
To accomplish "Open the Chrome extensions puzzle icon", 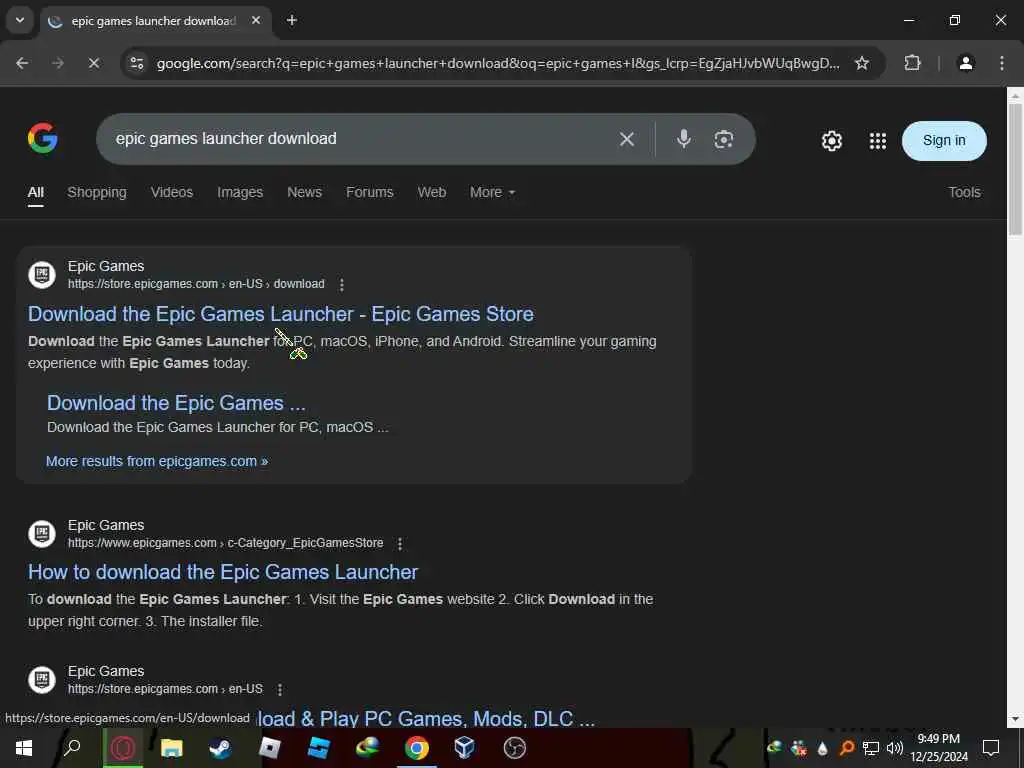I will point(912,63).
